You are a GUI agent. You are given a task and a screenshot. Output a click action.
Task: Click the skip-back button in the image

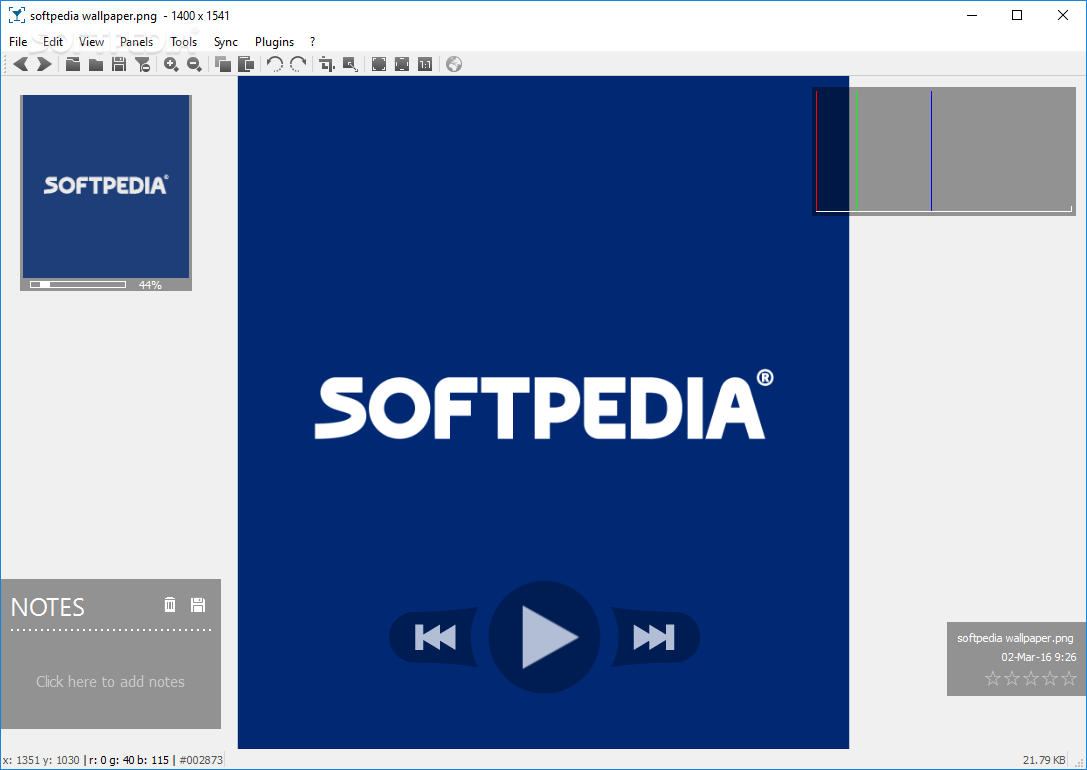click(x=434, y=637)
